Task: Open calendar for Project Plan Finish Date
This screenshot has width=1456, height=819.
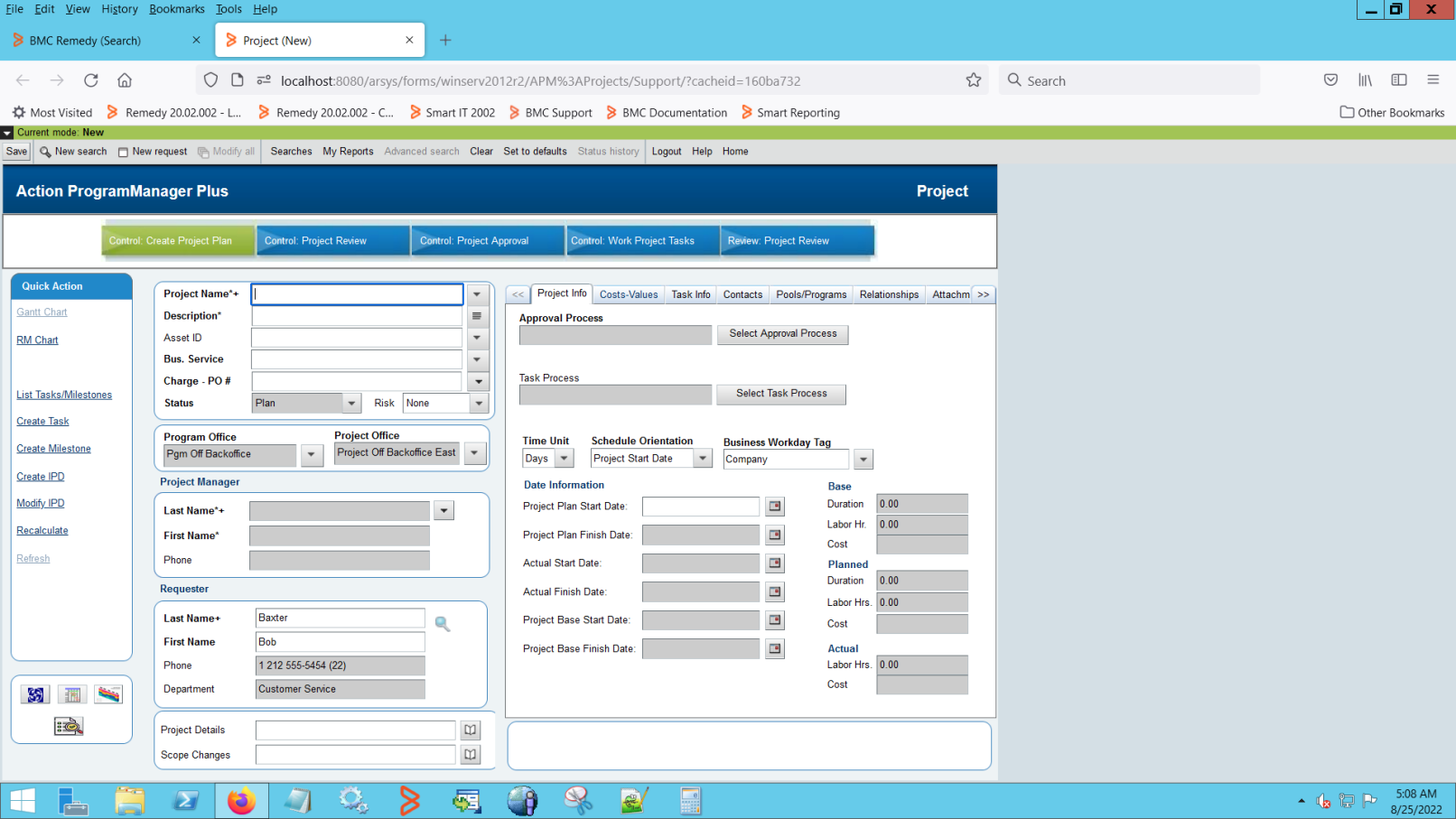Action: (775, 535)
